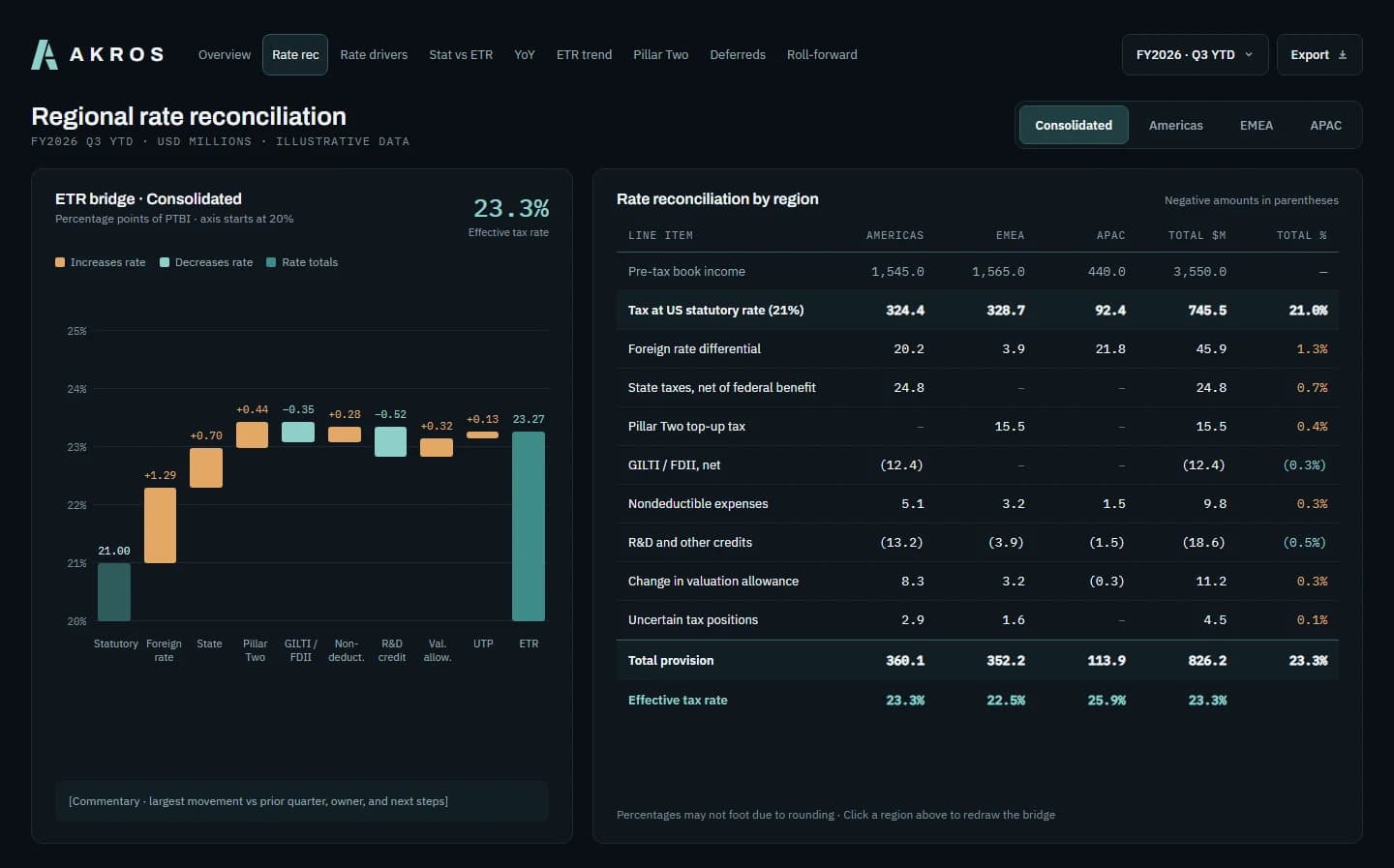Click the Pillar Two +0.44 bar

pyautogui.click(x=252, y=434)
